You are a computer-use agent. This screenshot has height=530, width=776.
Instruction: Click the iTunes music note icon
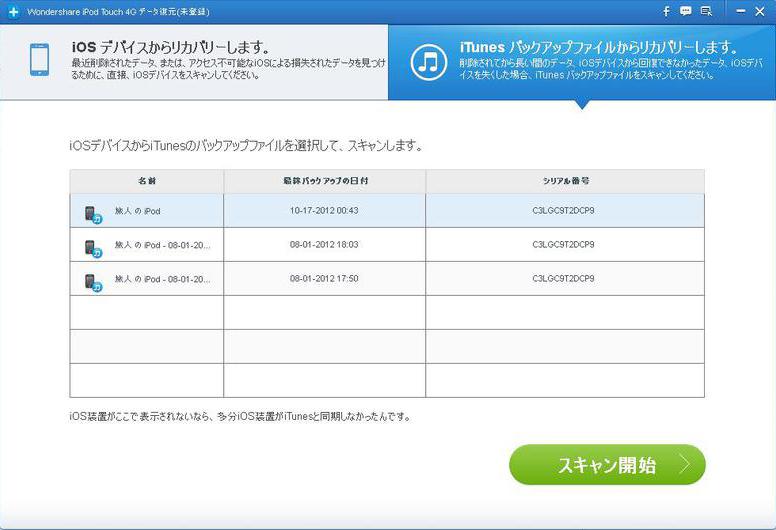429,62
